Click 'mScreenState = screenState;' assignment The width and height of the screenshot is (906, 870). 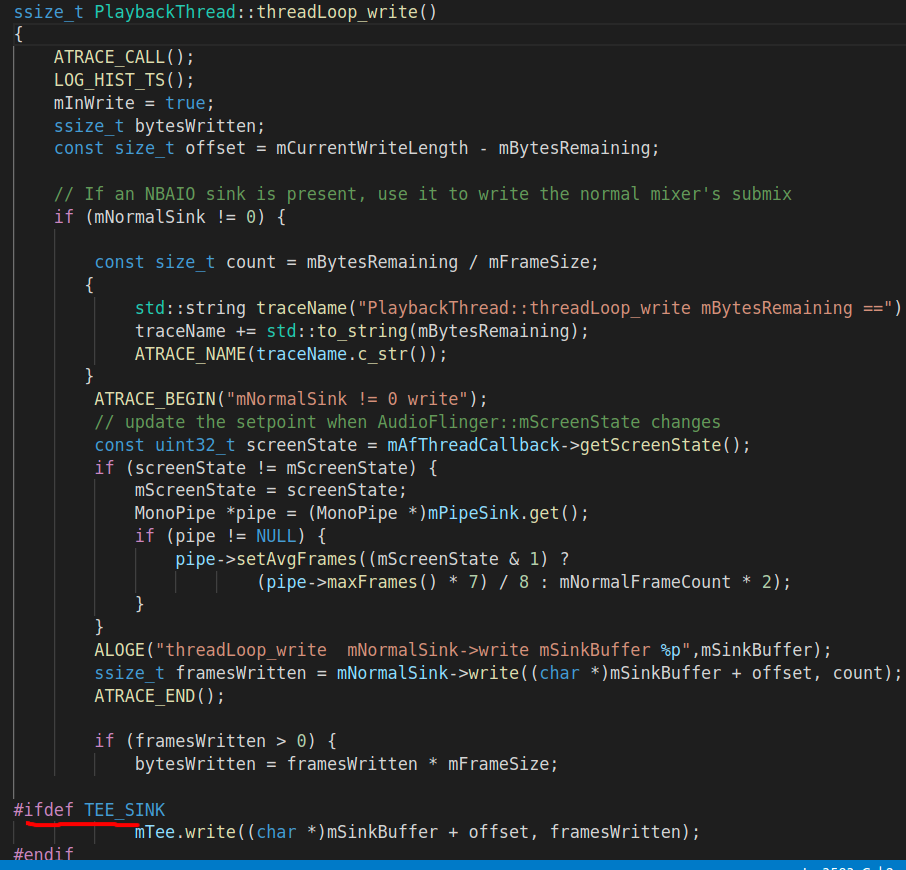click(270, 490)
